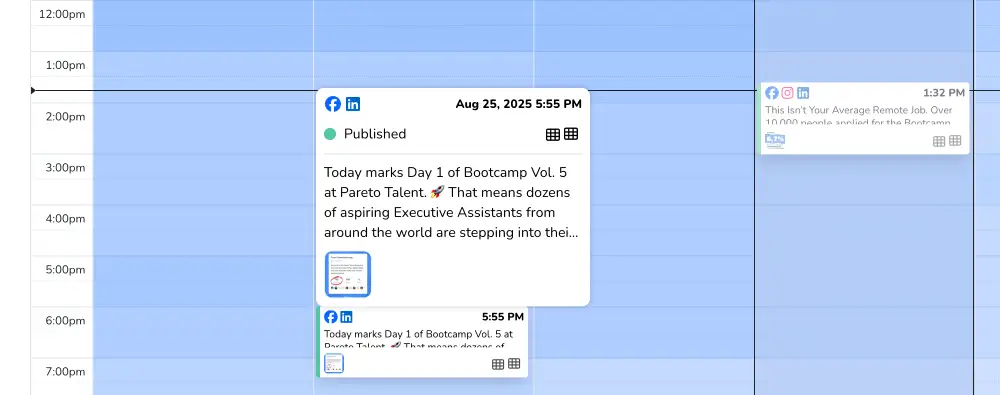Click the Facebook icon in the expanded post popup
This screenshot has width=1000, height=395.
pos(332,104)
